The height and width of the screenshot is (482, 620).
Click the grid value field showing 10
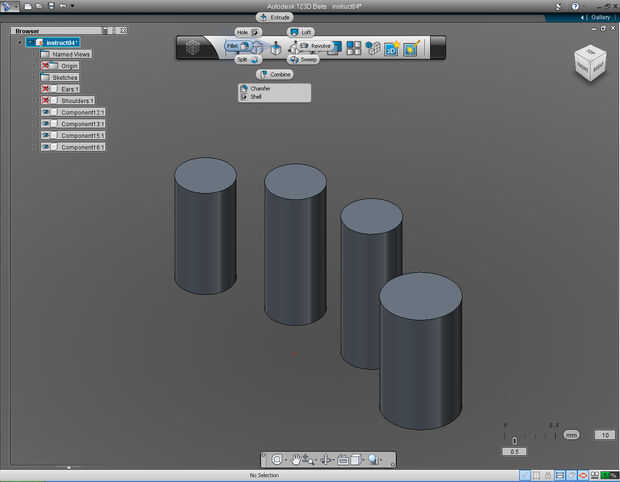pyautogui.click(x=605, y=435)
